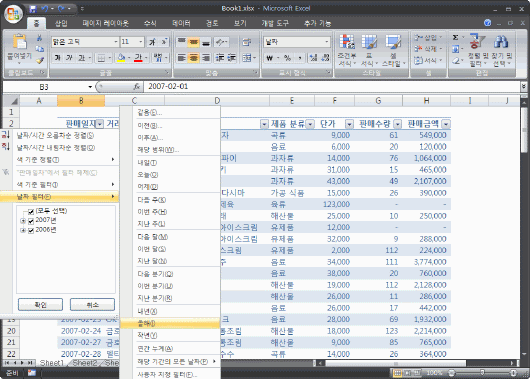Open Format as Table (표 서식)
This screenshot has width=530, height=379.
point(369,50)
